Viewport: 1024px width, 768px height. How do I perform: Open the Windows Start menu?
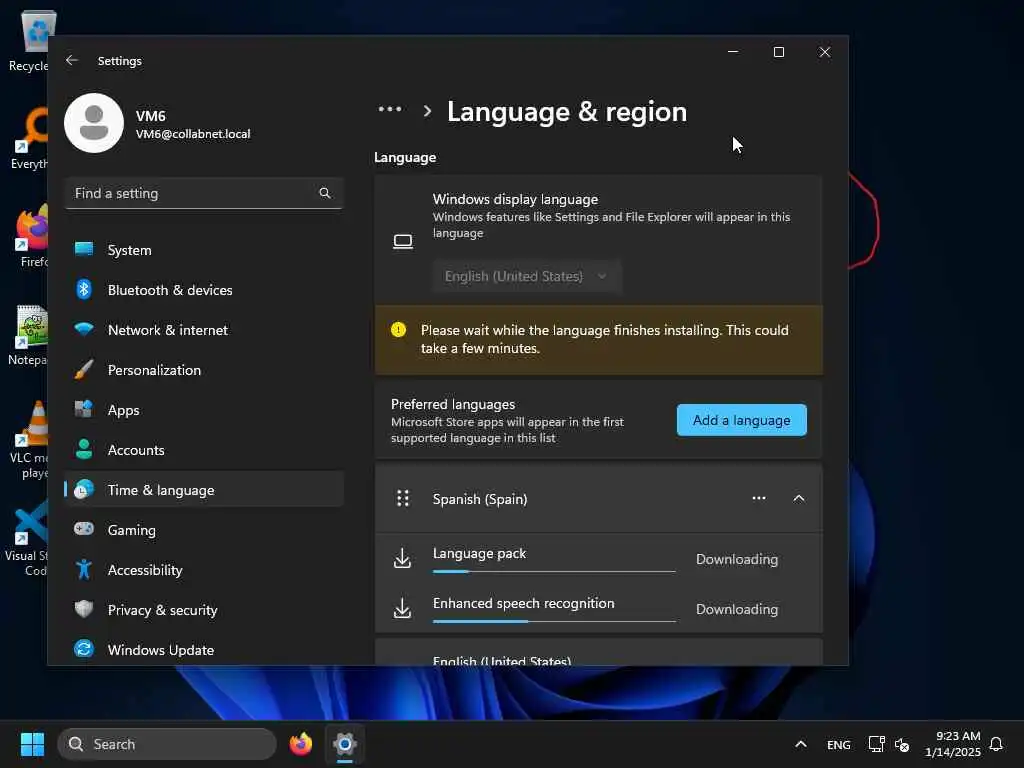click(33, 744)
